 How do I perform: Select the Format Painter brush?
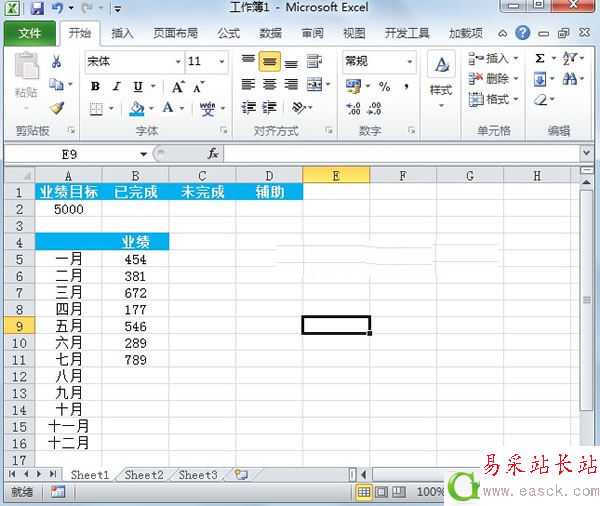(x=57, y=108)
